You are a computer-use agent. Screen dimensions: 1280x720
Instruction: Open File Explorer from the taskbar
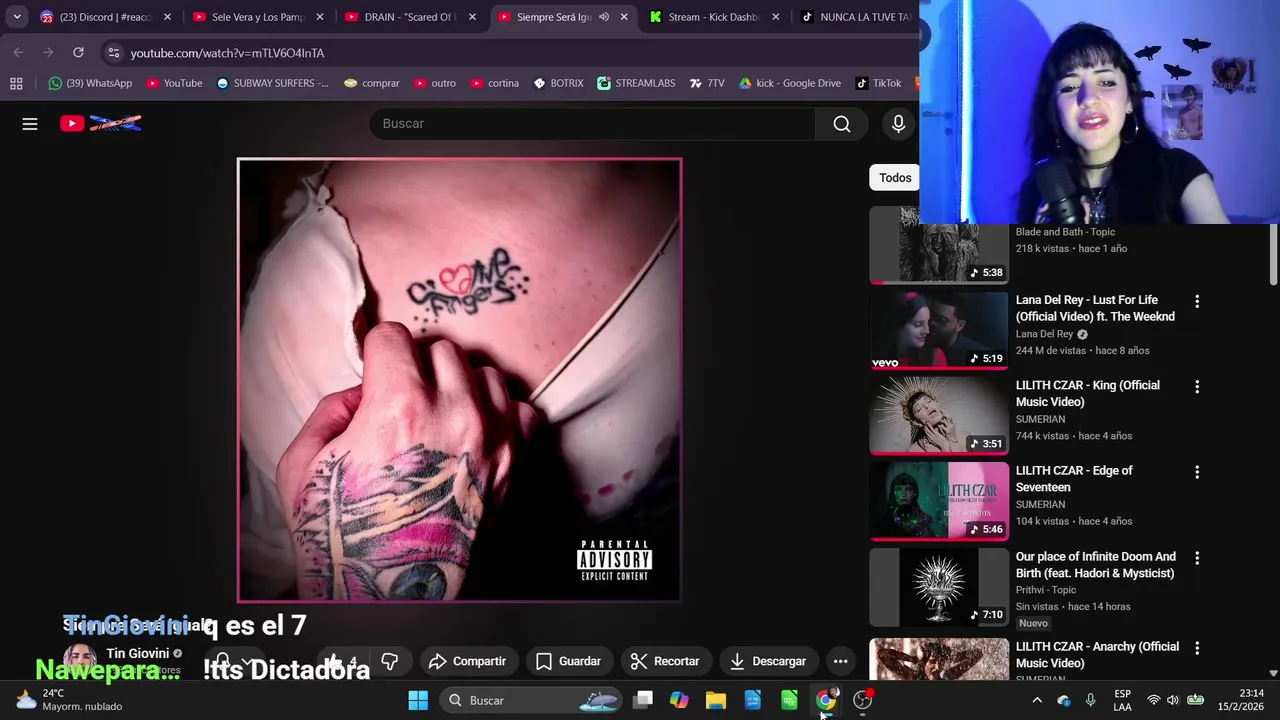tap(716, 700)
